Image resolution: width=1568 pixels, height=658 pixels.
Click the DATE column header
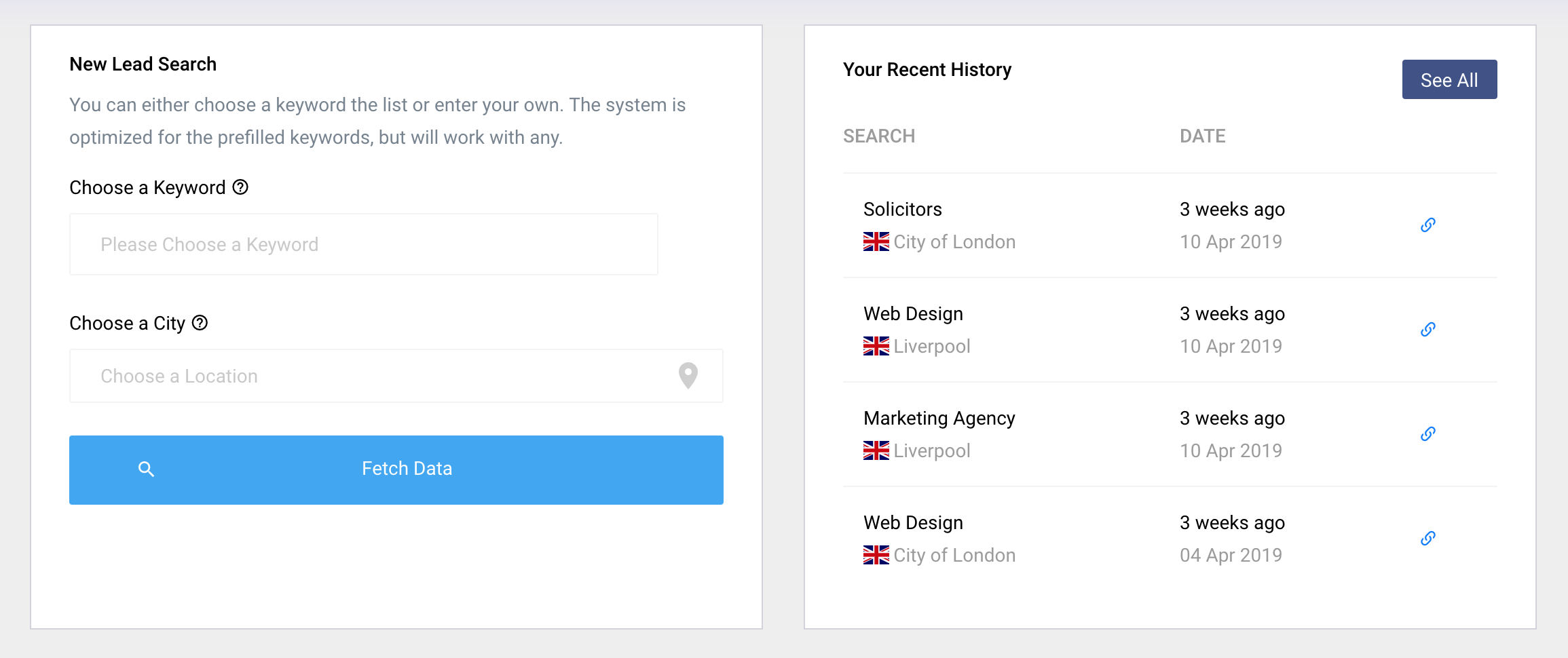(1202, 136)
